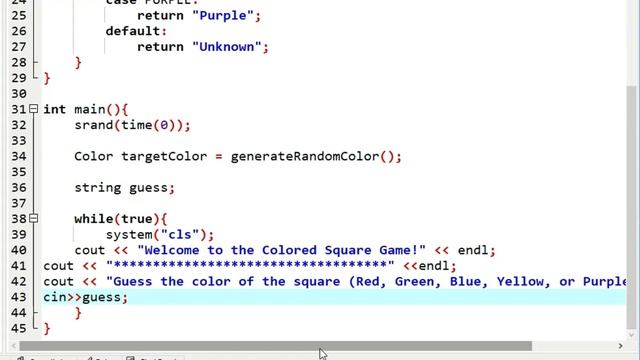Click the cin>>guess; statement
Image resolution: width=640 pixels, height=360 pixels.
[x=86, y=297]
